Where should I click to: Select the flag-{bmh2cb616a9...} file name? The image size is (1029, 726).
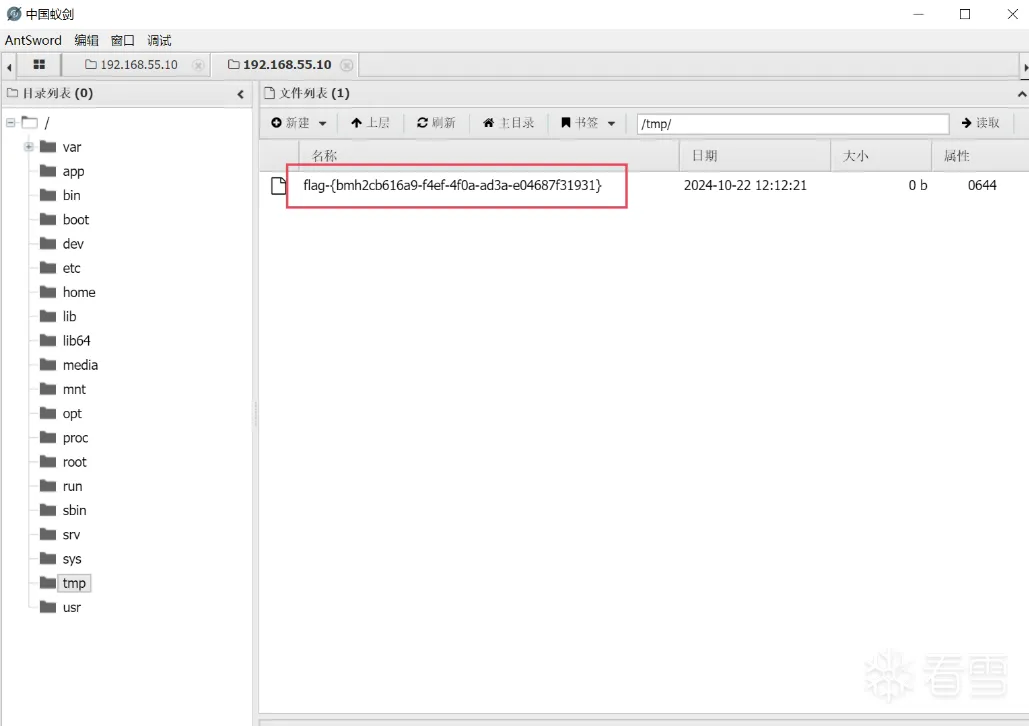452,186
